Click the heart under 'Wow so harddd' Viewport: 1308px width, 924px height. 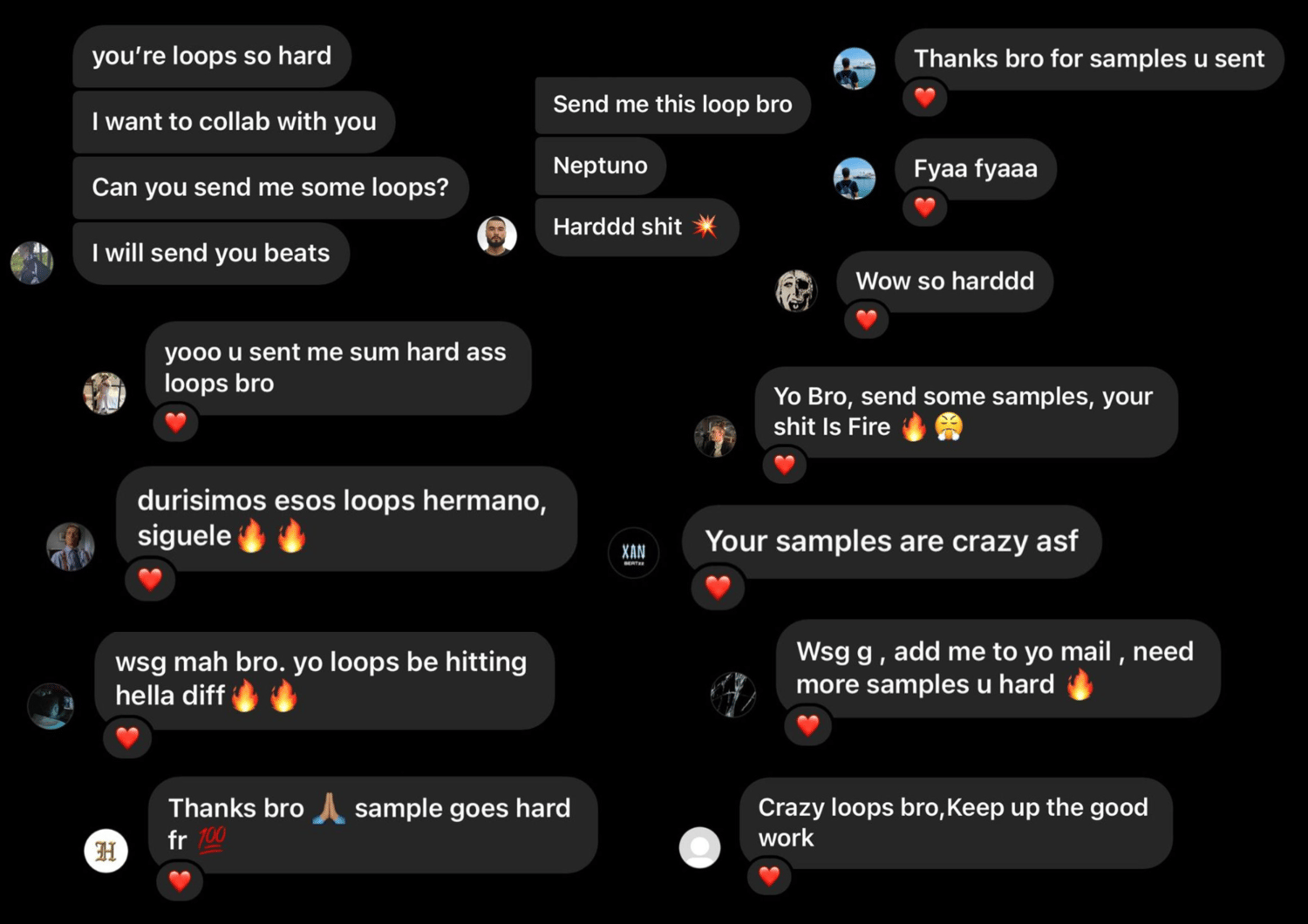pos(867,319)
